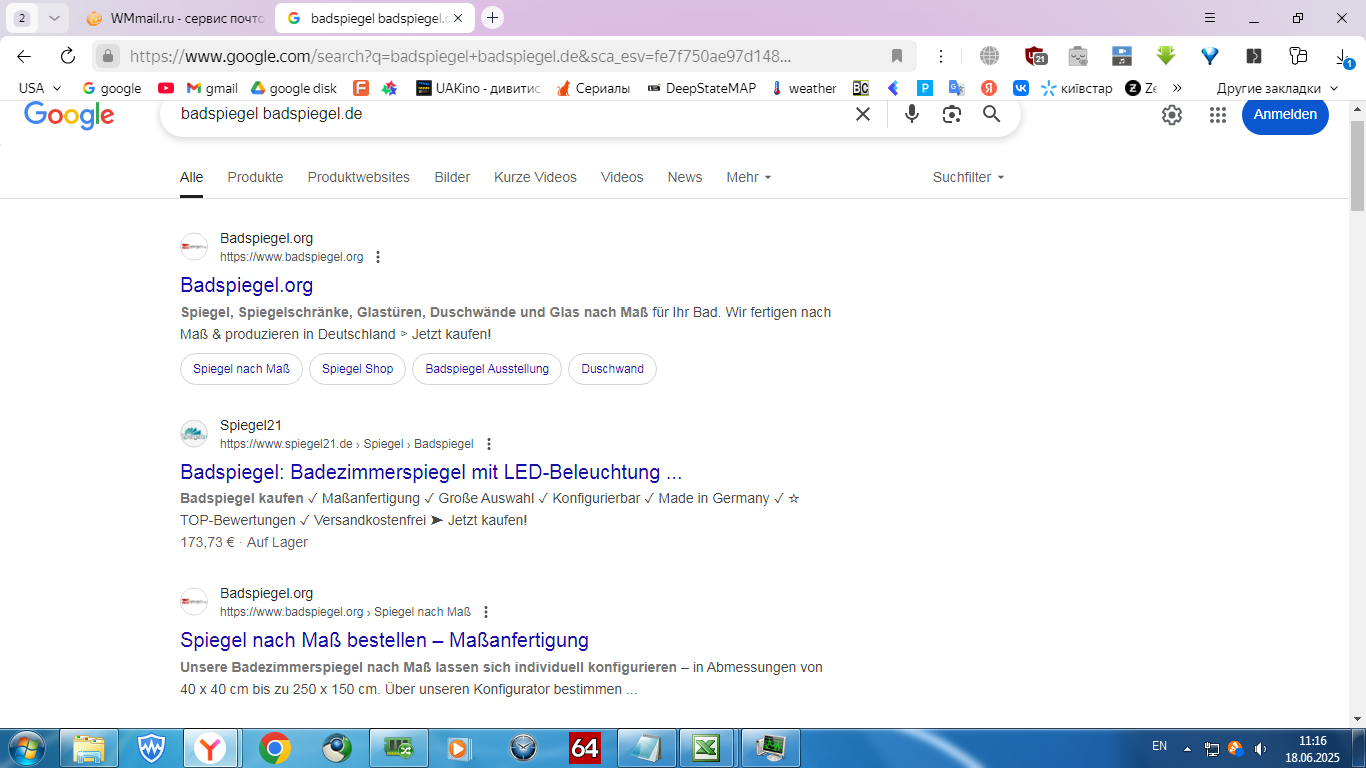Open the gmail bookmark
The height and width of the screenshot is (768, 1366).
[212, 88]
